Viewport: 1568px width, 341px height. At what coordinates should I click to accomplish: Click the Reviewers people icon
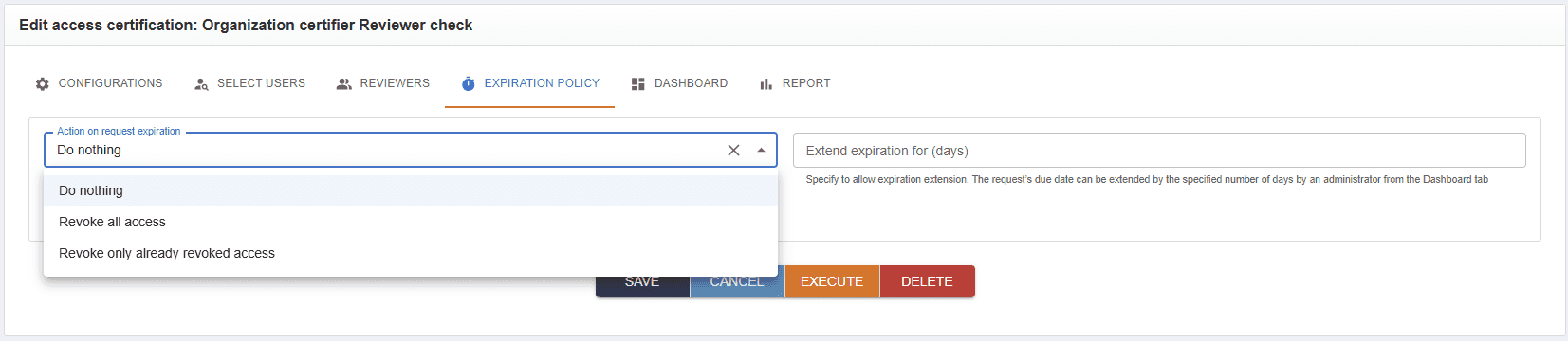344,83
